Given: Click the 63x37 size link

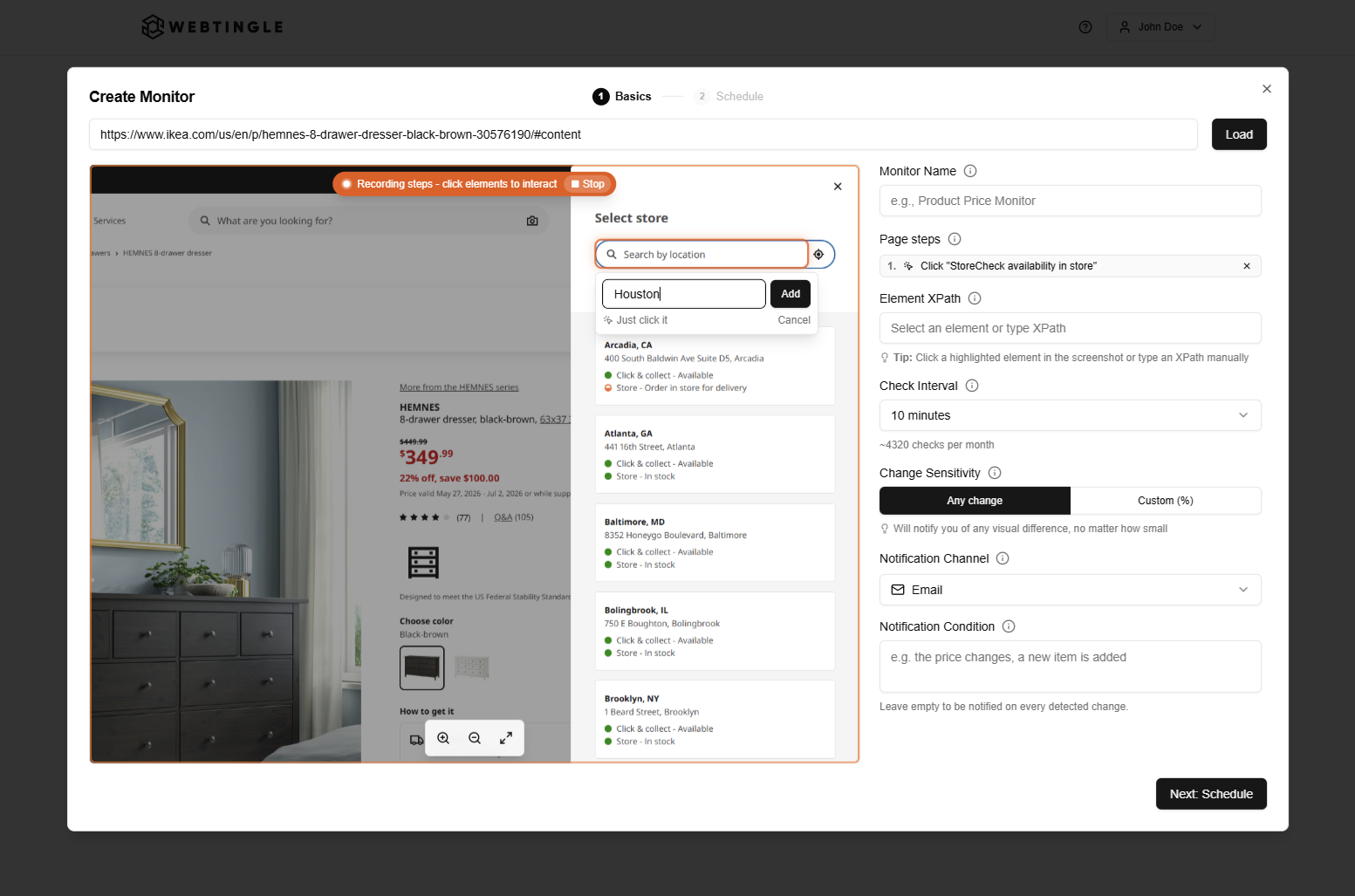Looking at the screenshot, I should click(x=554, y=420).
